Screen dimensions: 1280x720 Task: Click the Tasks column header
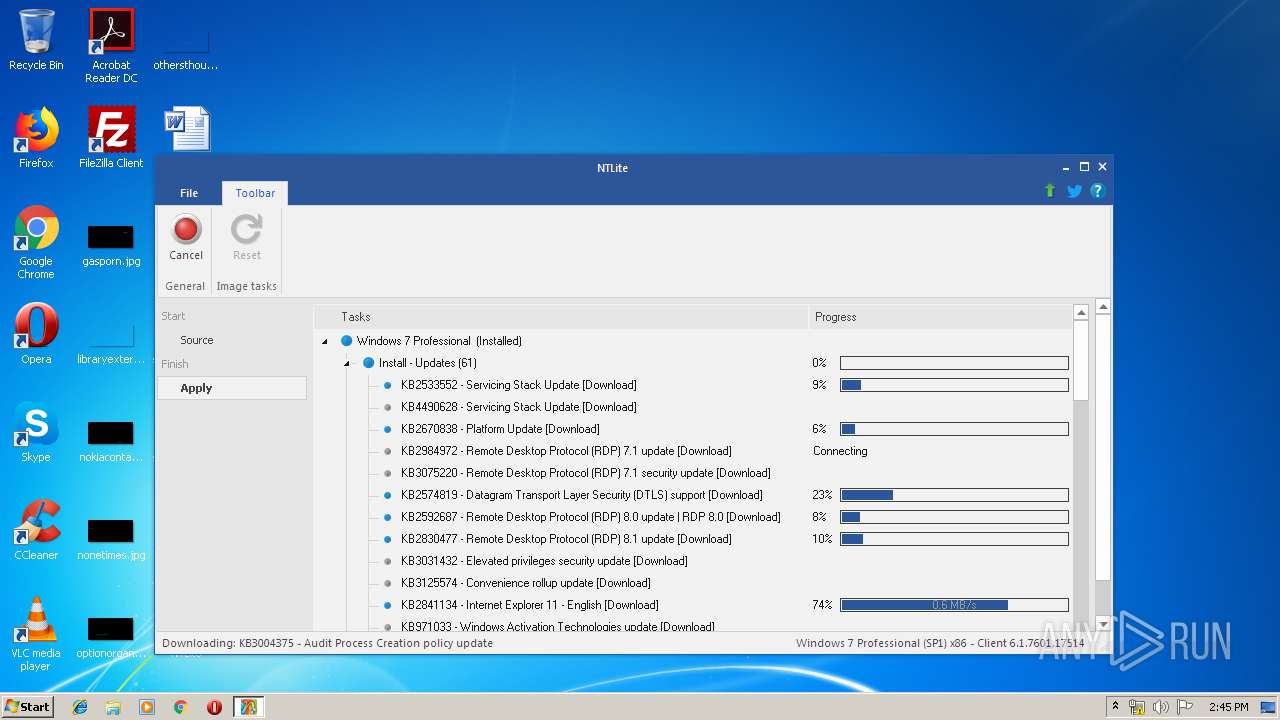click(560, 317)
